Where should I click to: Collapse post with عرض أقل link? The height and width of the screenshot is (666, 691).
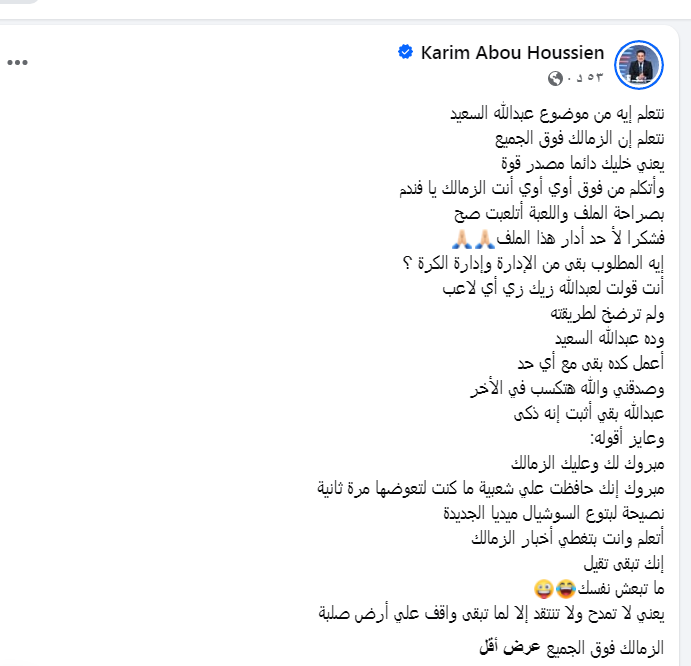509,647
